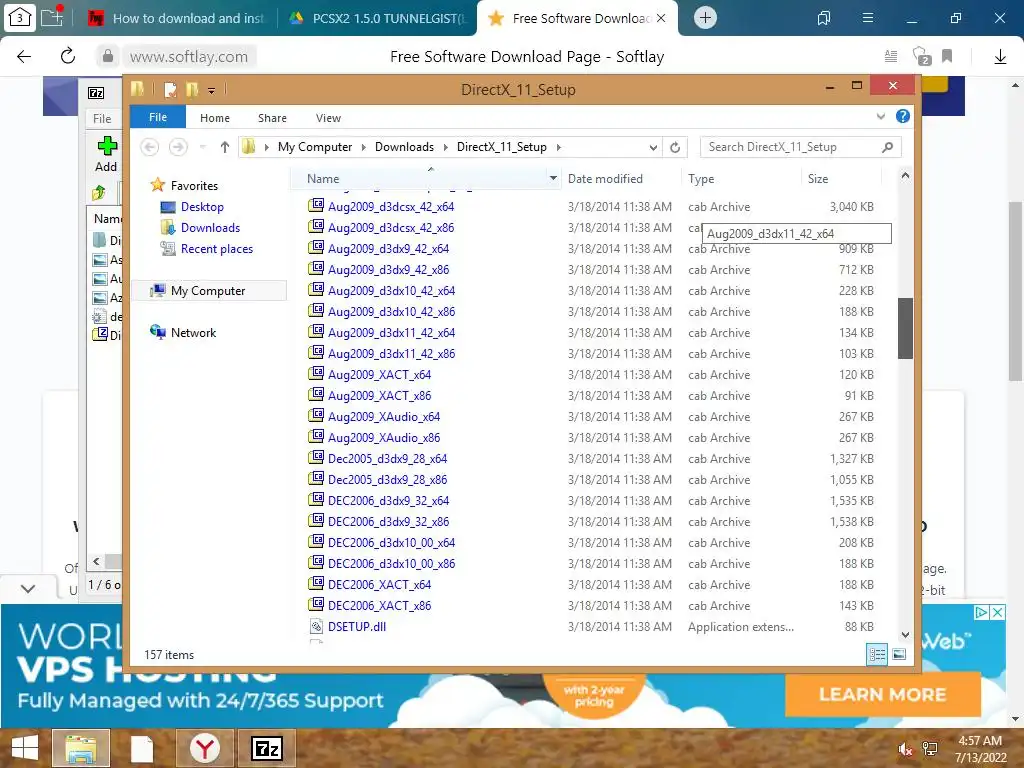Select Network in navigation pane
The width and height of the screenshot is (1024, 768).
193,332
